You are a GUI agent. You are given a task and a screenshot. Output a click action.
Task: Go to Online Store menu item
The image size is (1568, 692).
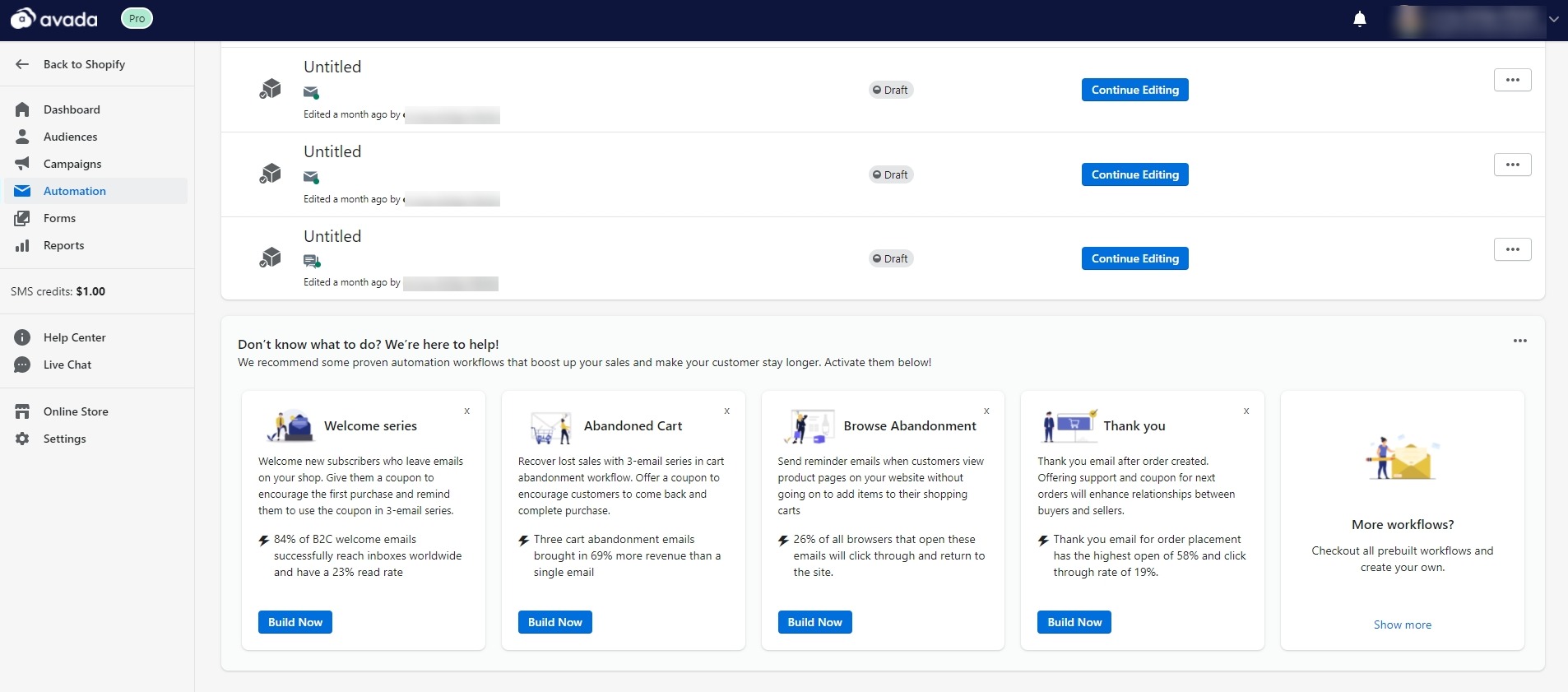click(x=76, y=411)
